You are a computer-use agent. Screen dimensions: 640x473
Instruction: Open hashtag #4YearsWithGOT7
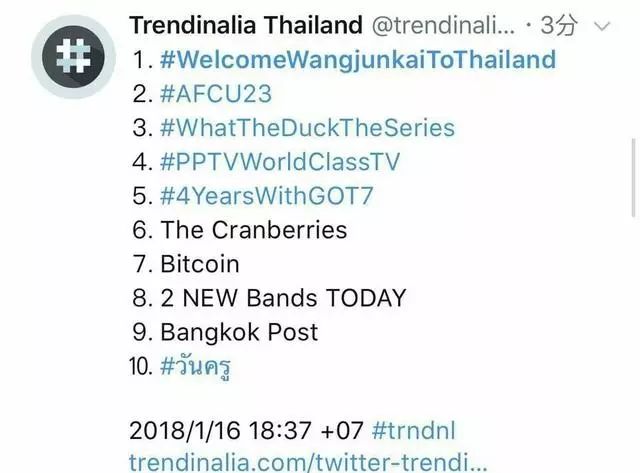click(x=267, y=195)
